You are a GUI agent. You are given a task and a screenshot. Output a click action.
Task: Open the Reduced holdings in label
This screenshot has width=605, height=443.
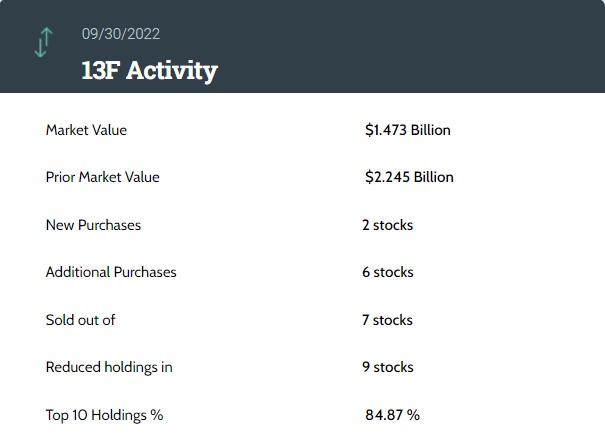click(109, 367)
